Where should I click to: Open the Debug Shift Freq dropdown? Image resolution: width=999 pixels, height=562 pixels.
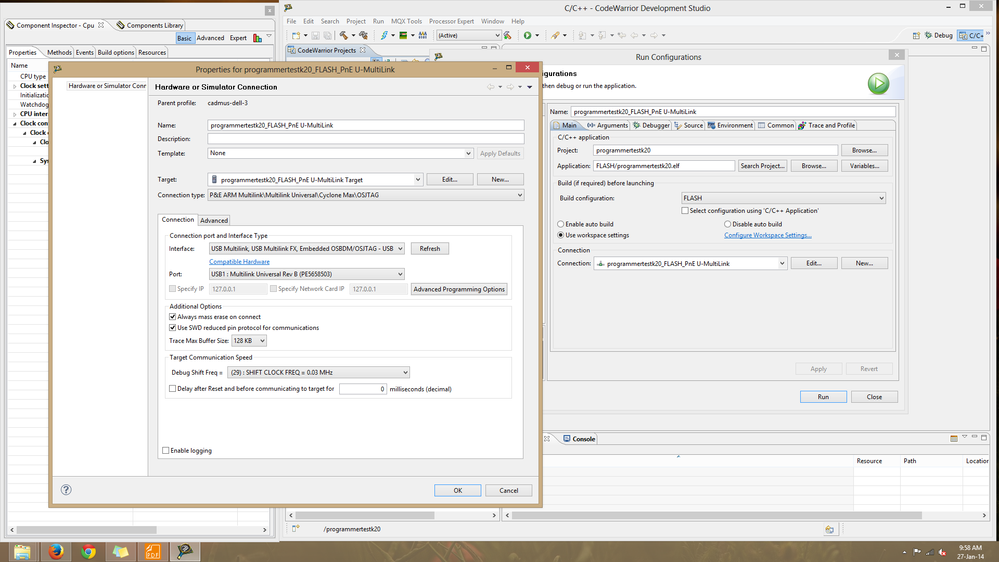click(x=405, y=372)
